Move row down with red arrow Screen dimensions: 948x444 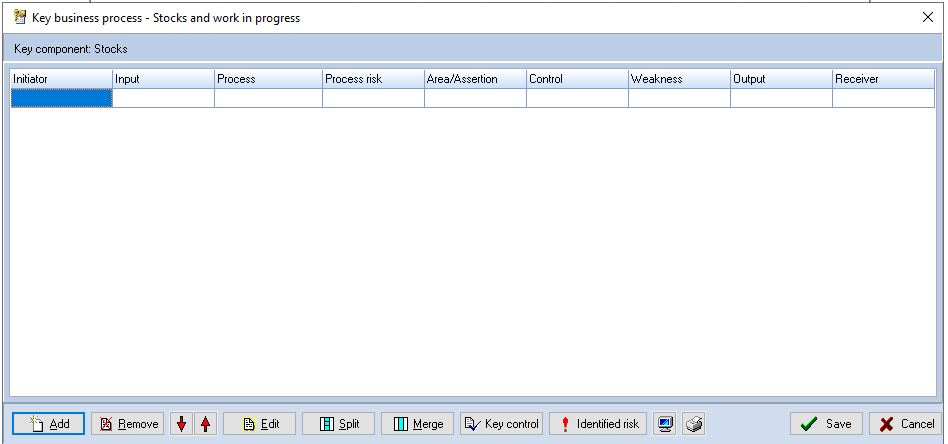(x=181, y=424)
